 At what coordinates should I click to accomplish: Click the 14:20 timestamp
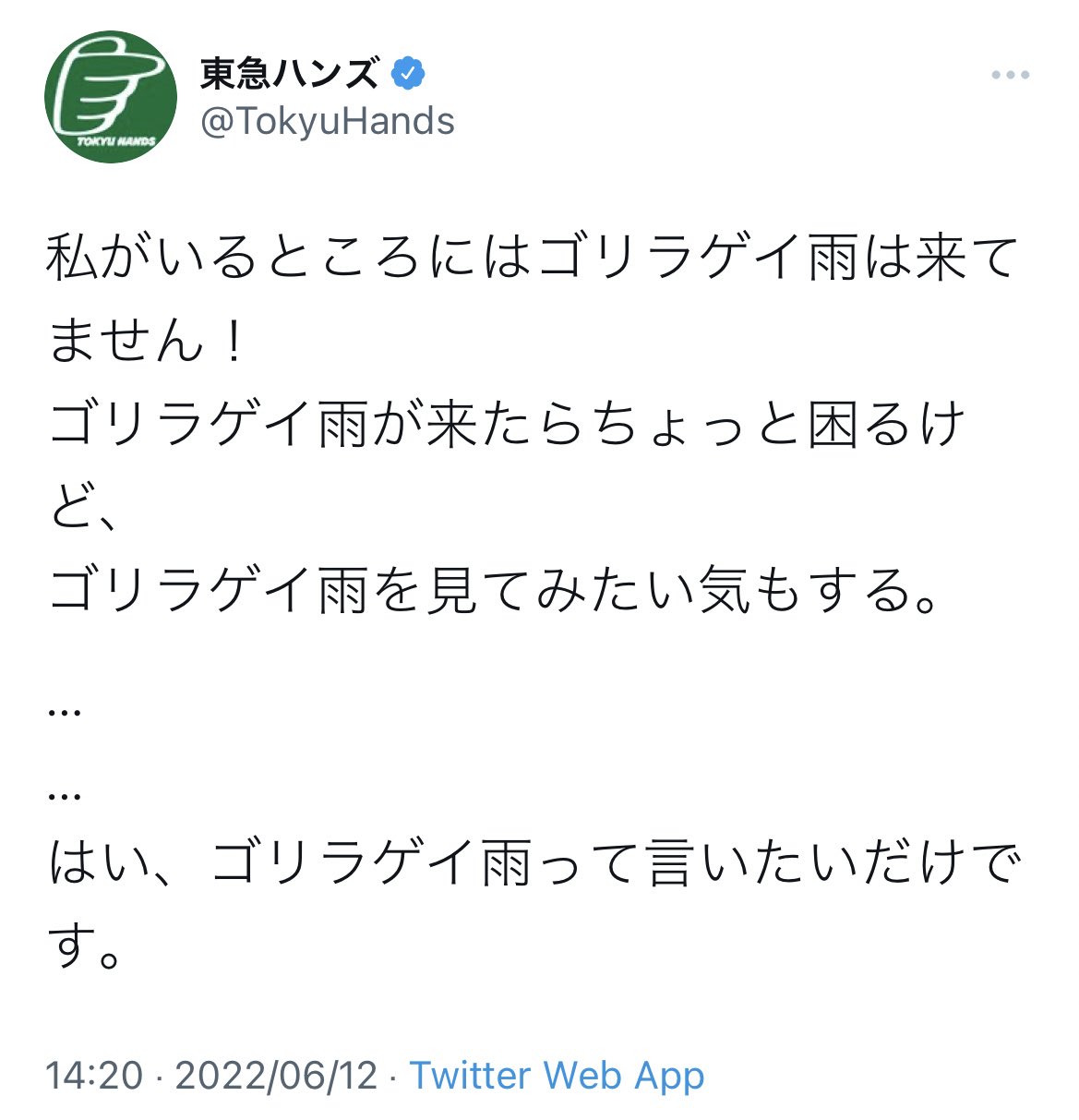94,1076
